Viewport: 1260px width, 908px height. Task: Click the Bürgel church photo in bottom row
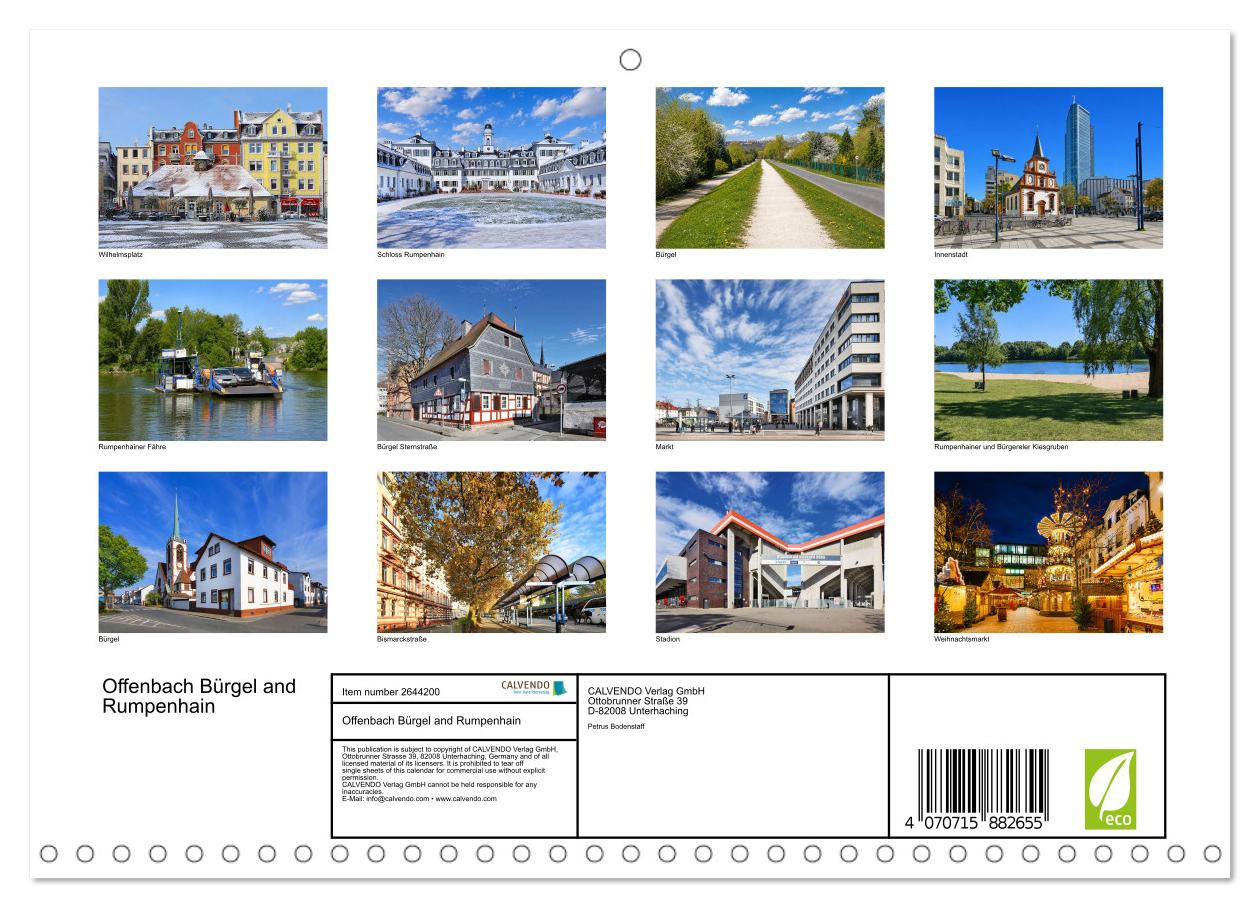[213, 552]
